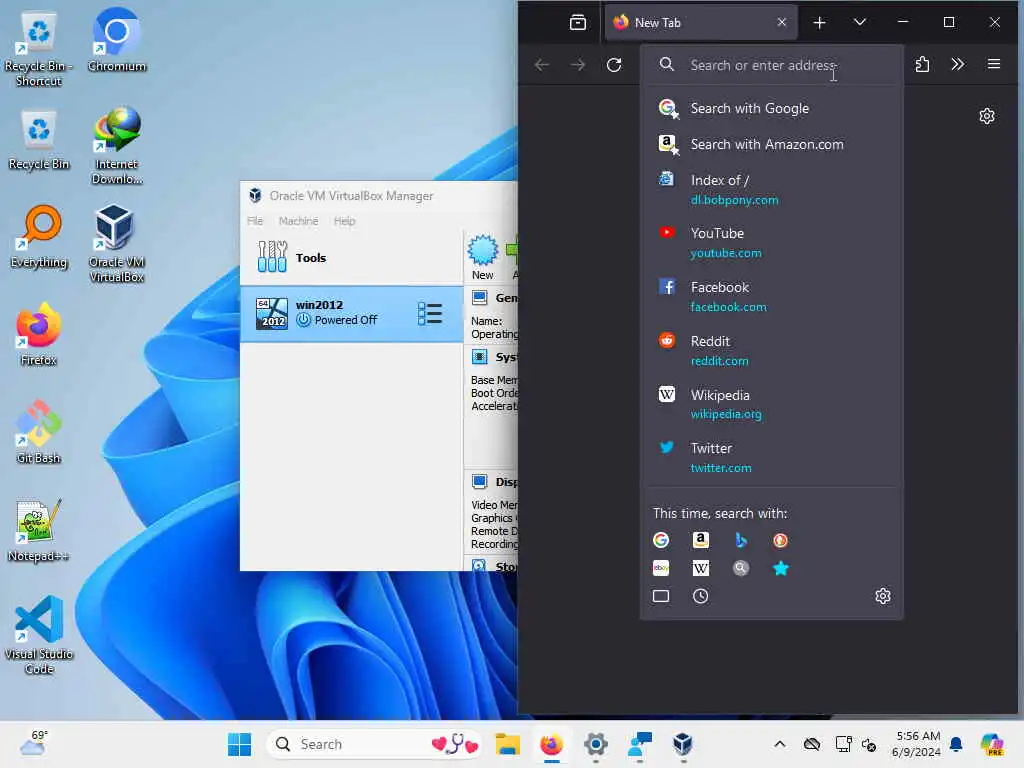This screenshot has height=768, width=1024.
Task: Open Recycle Bin - Shortcut on the desktop
Action: [x=39, y=48]
